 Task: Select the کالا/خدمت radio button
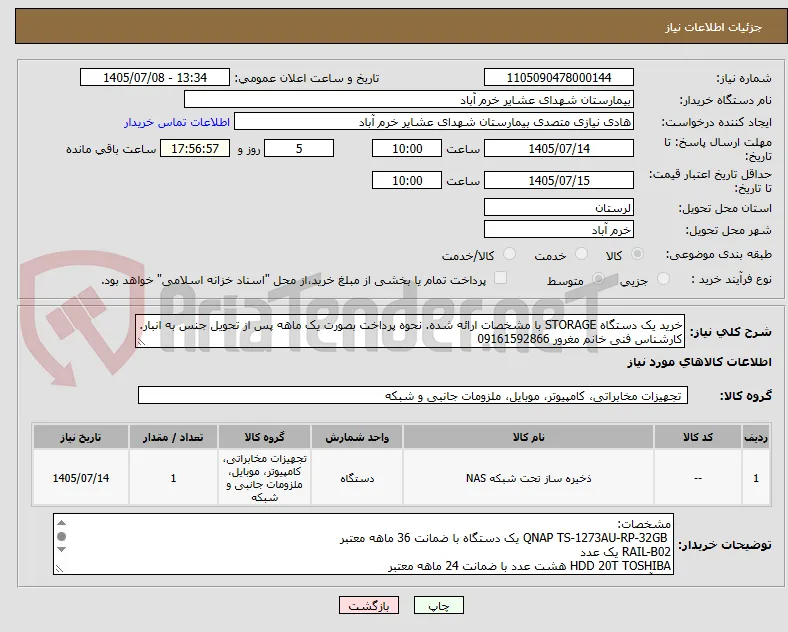(x=510, y=254)
